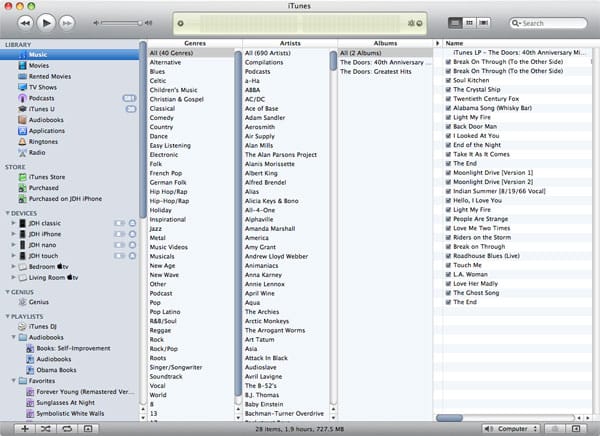Viewport: 600px width, 436px height.
Task: Uncheck Twentieth Century Fox track
Action: pos(448,99)
